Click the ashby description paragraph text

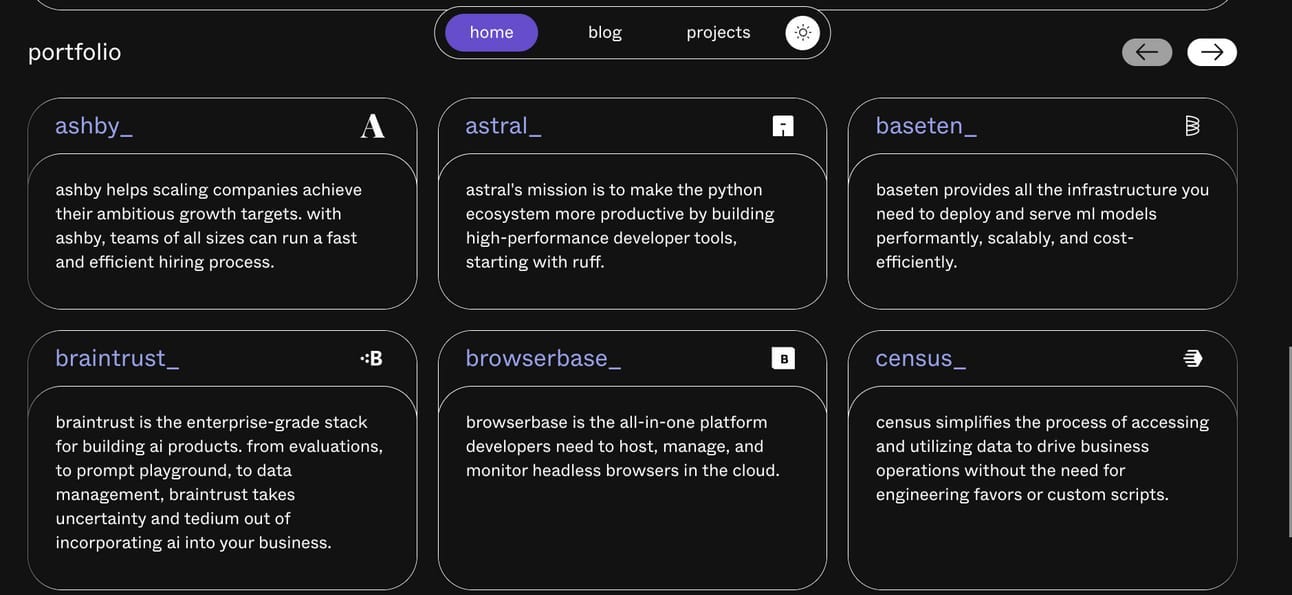(x=209, y=226)
